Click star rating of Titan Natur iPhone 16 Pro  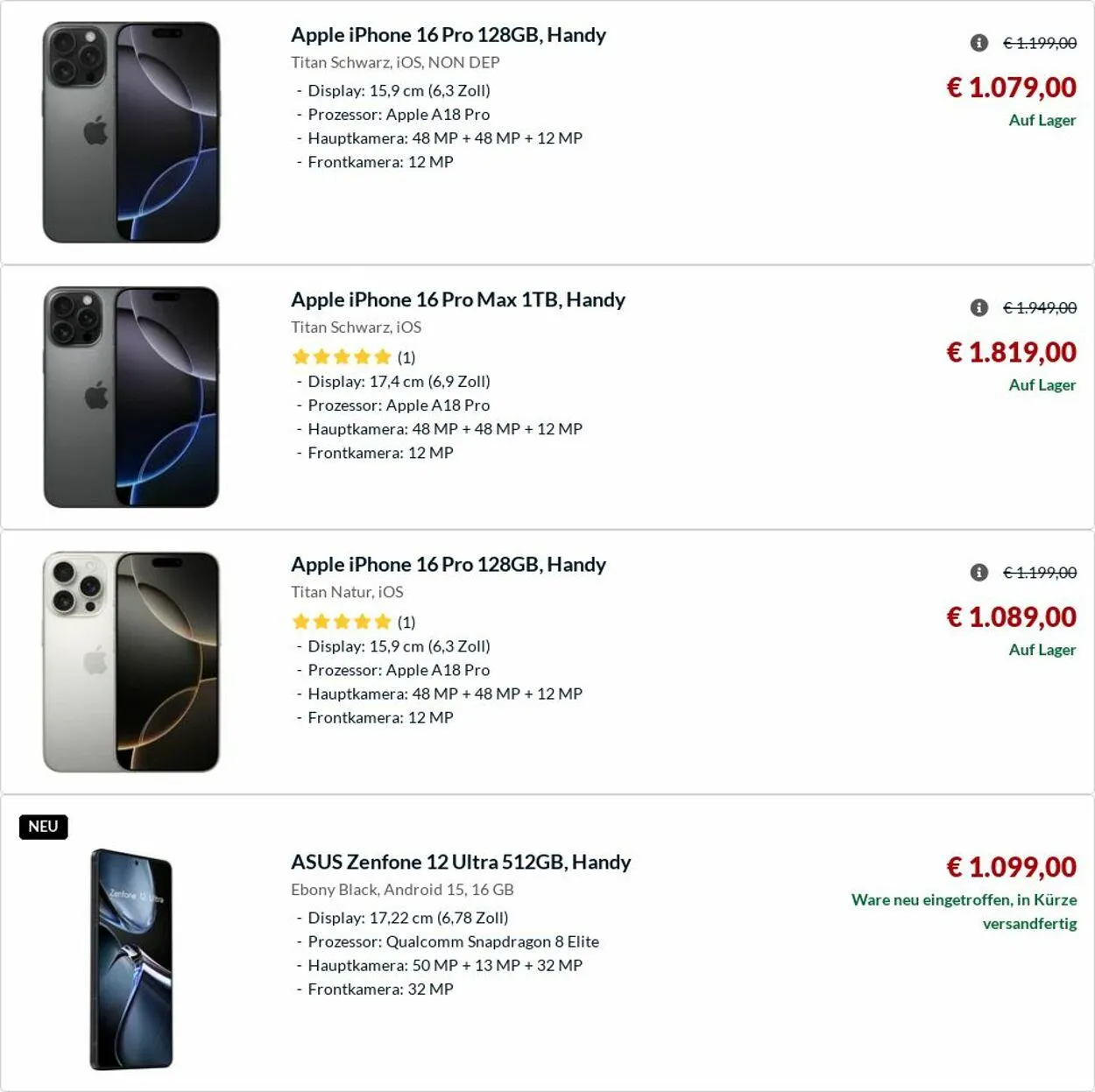coord(342,622)
